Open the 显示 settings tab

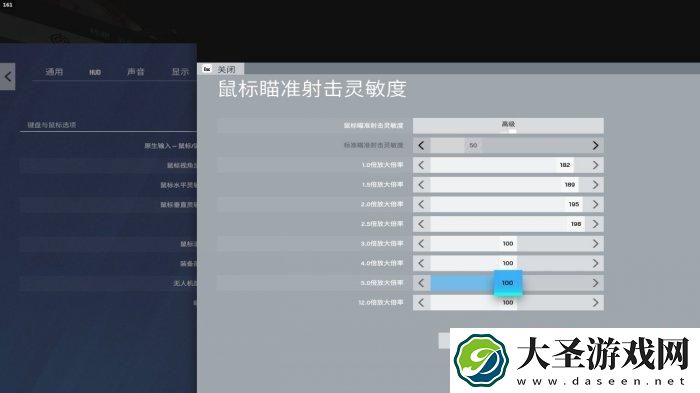tap(180, 72)
